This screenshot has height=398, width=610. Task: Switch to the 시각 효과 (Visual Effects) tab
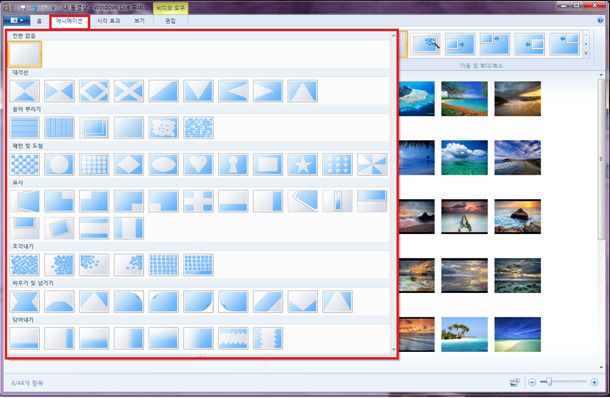(x=109, y=21)
